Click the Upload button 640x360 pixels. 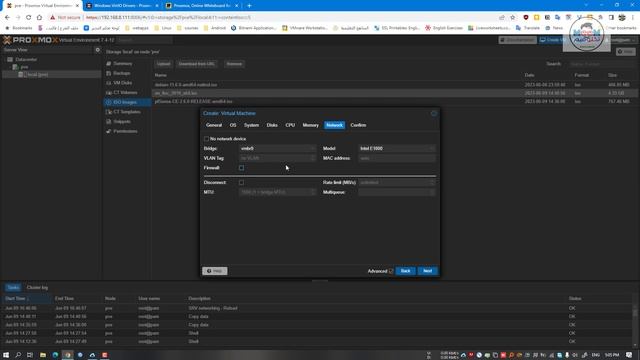tap(163, 64)
